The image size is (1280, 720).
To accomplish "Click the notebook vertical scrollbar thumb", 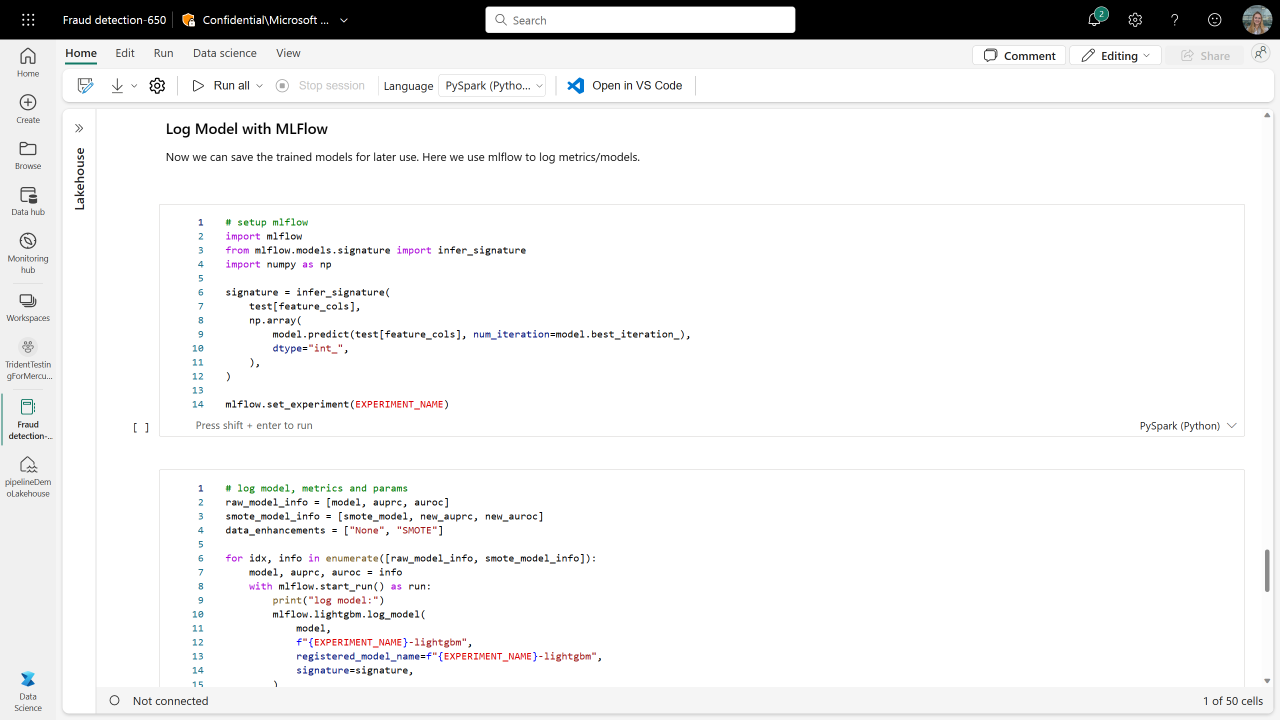I will 1267,570.
